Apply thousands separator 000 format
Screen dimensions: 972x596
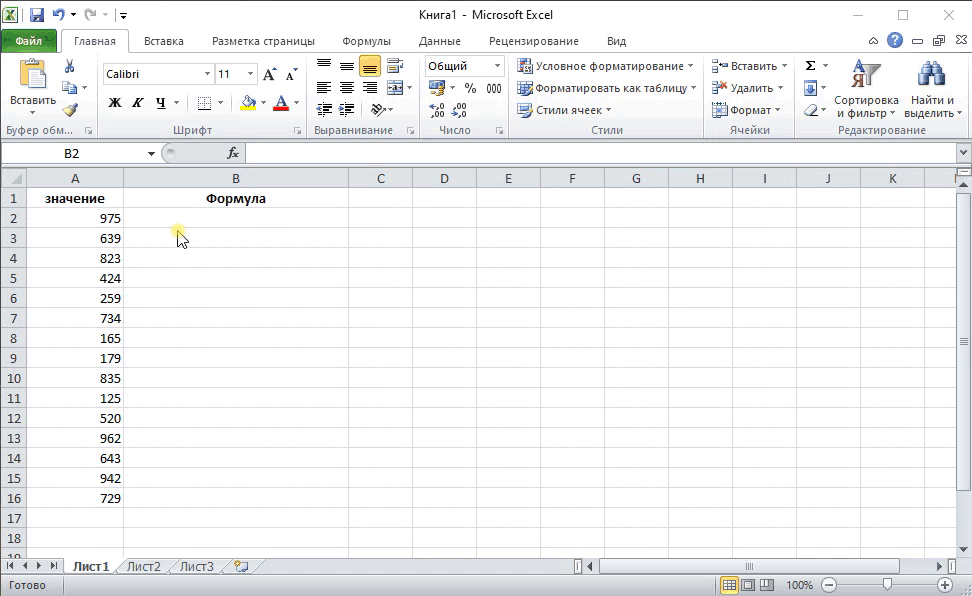[494, 88]
